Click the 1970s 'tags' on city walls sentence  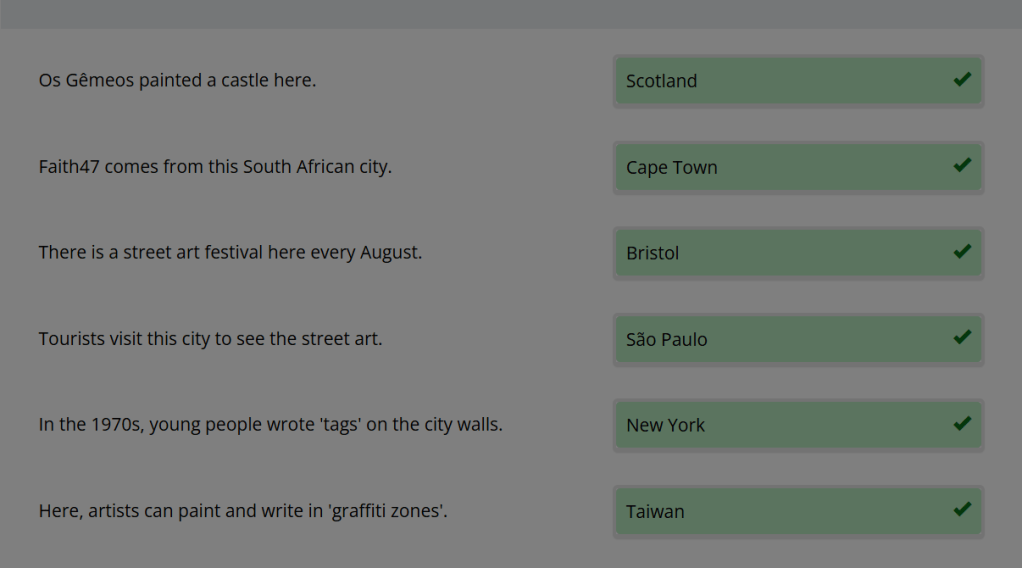tap(270, 424)
